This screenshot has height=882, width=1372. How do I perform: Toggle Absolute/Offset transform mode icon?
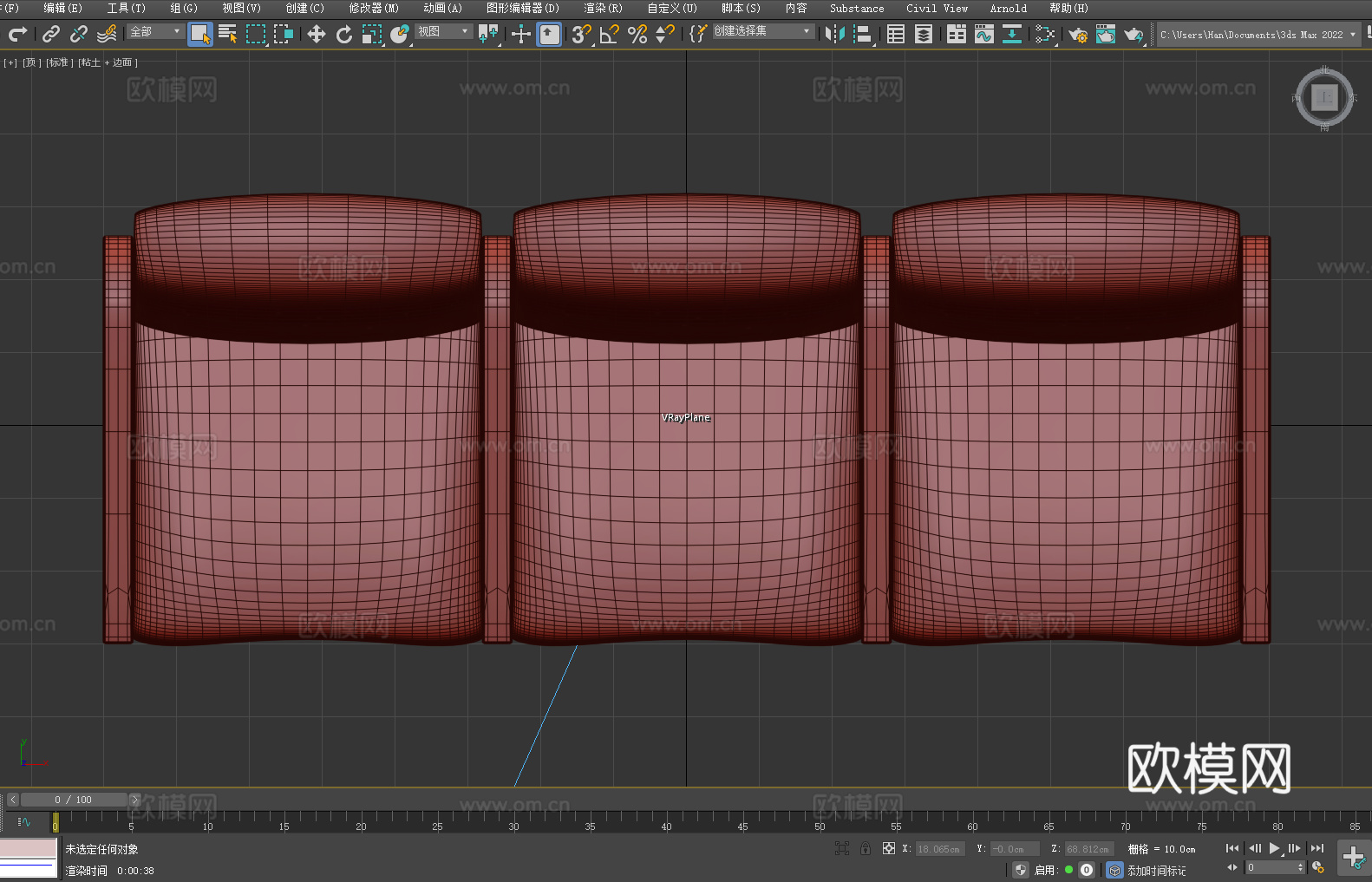click(889, 849)
